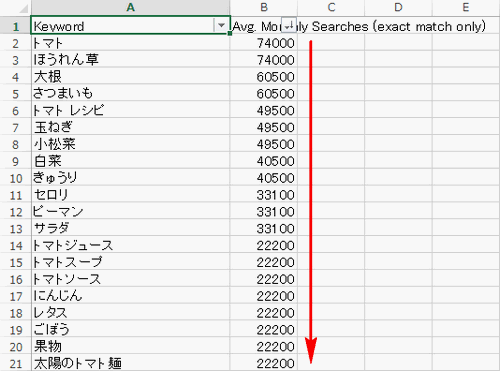The height and width of the screenshot is (371, 500).
Task: Click the cell containing にんじん
Action: 130,296
